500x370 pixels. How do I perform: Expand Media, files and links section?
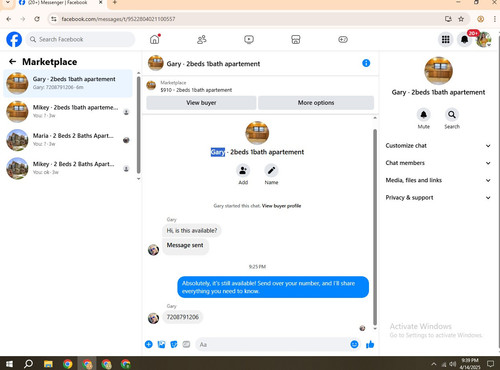[438, 180]
